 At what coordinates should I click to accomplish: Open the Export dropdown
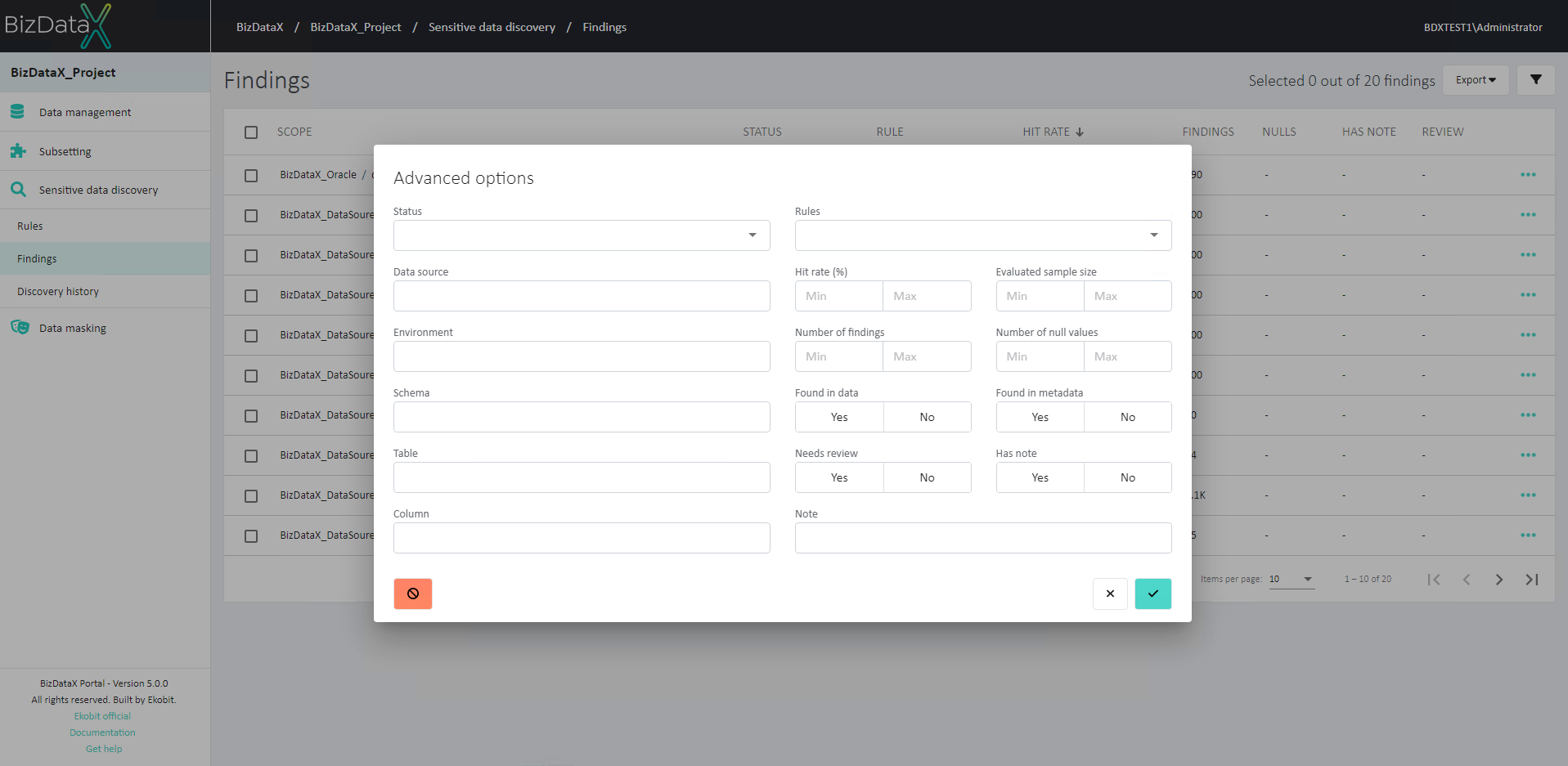(1476, 80)
